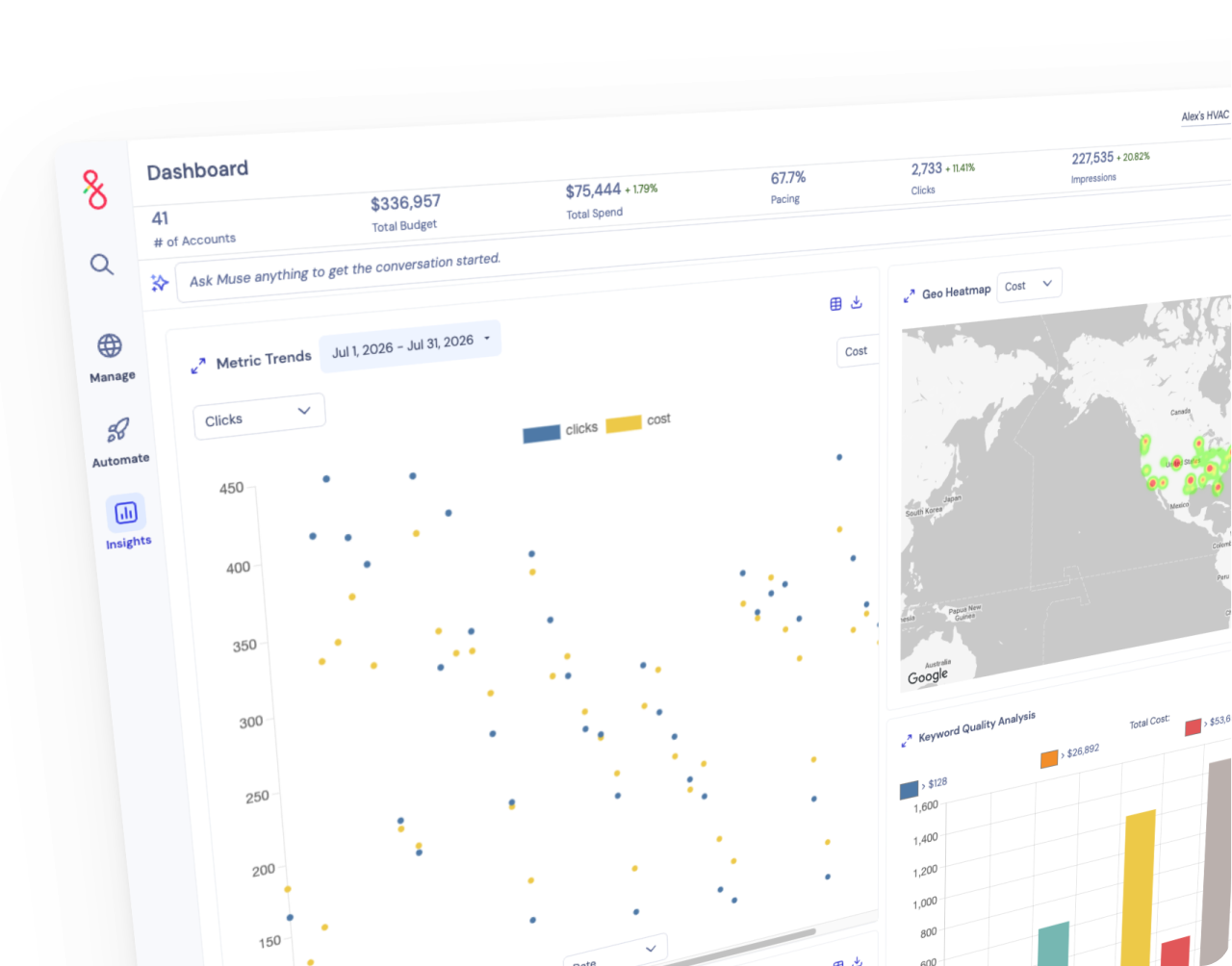The width and height of the screenshot is (1232, 966).
Task: Click the 227,535 Impressions value
Action: [x=1092, y=158]
